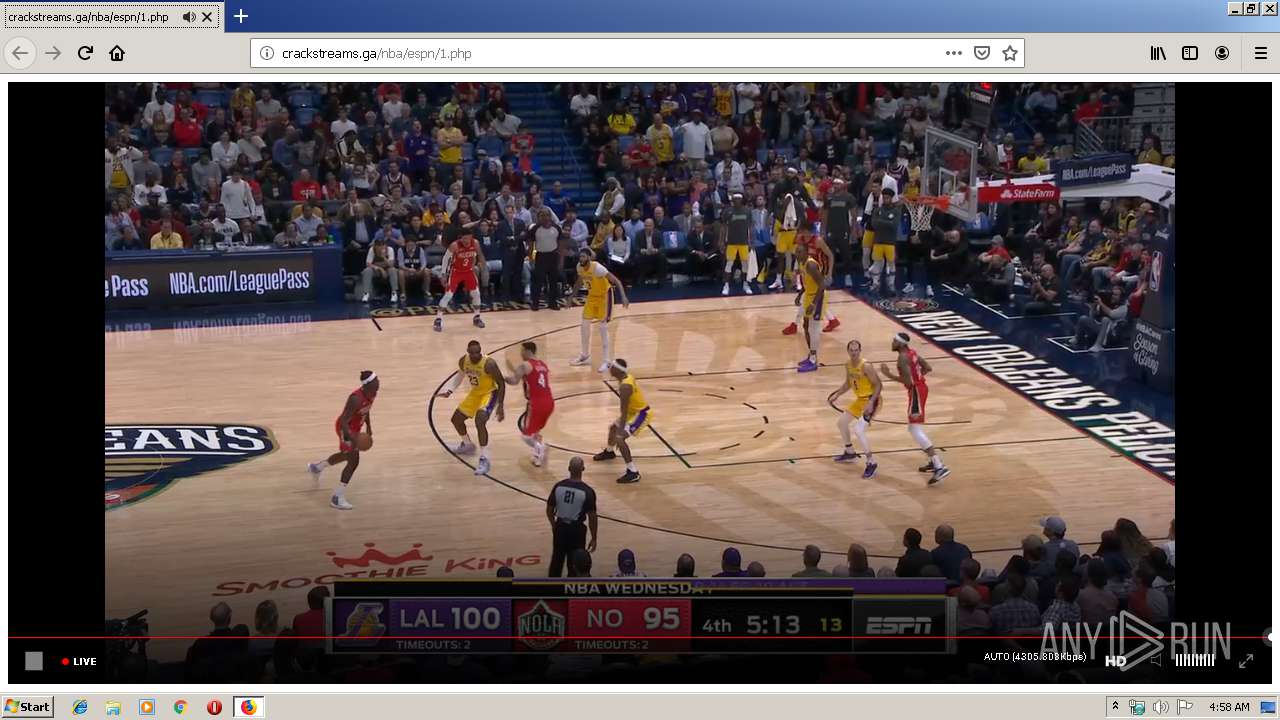Launch Windows Media Player from taskbar

coord(147,707)
